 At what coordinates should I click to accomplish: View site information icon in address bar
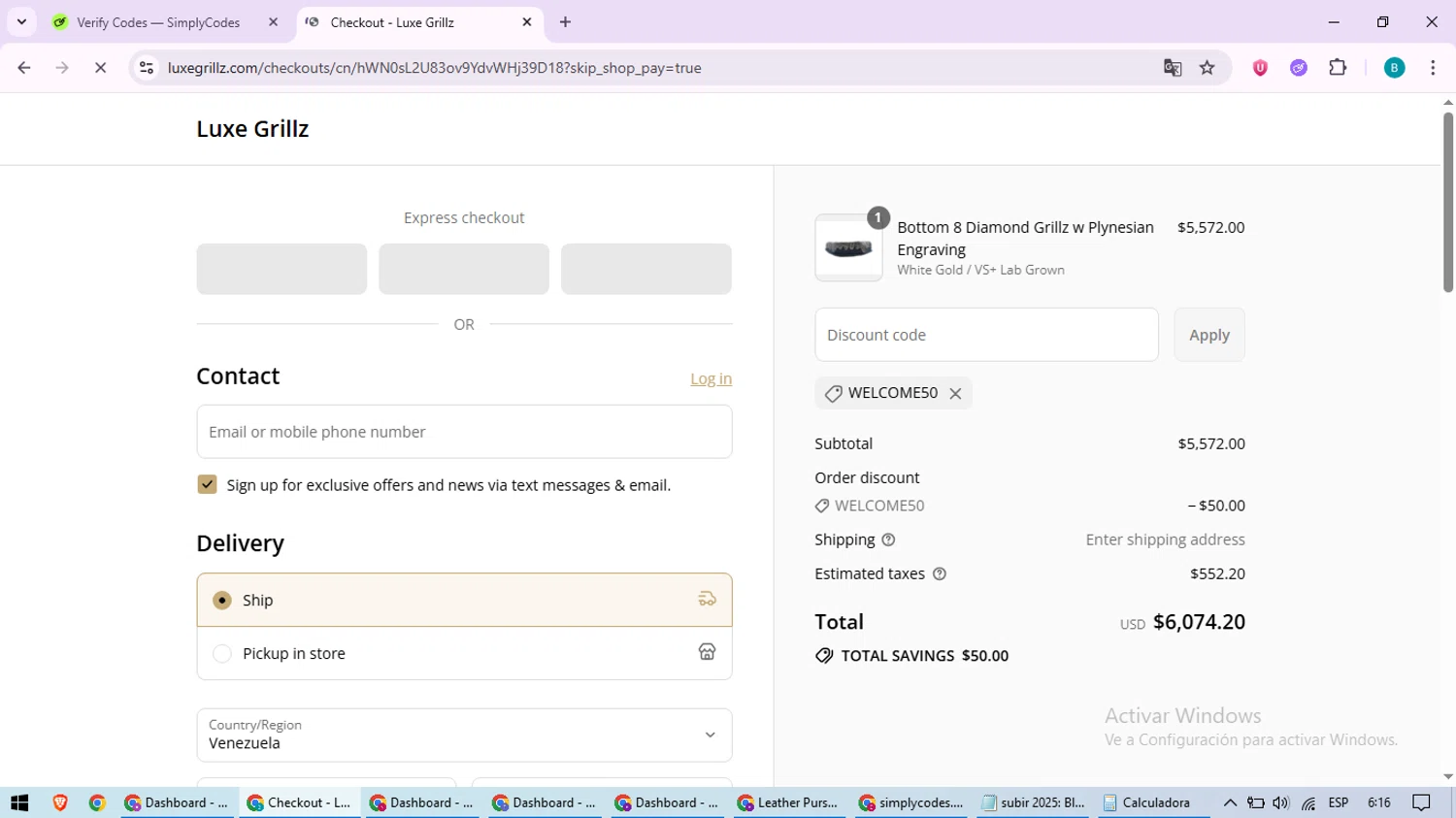(x=147, y=68)
